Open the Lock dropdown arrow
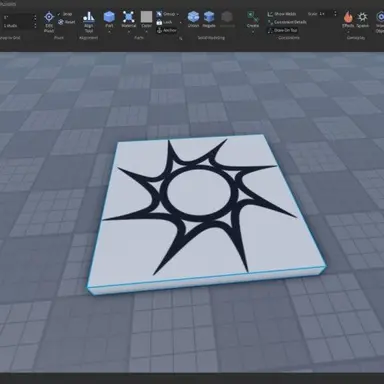The width and height of the screenshot is (384, 384). click(181, 22)
